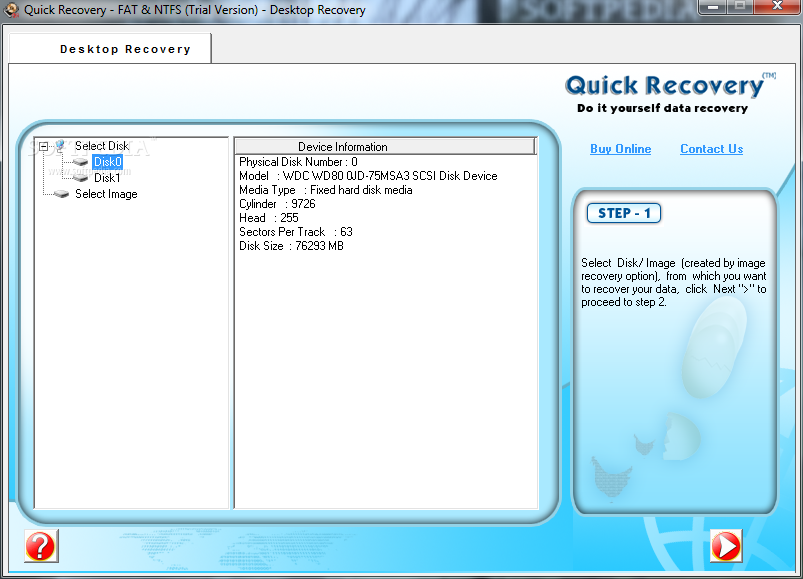
Task: Click the application icon in the title bar
Action: [11, 10]
